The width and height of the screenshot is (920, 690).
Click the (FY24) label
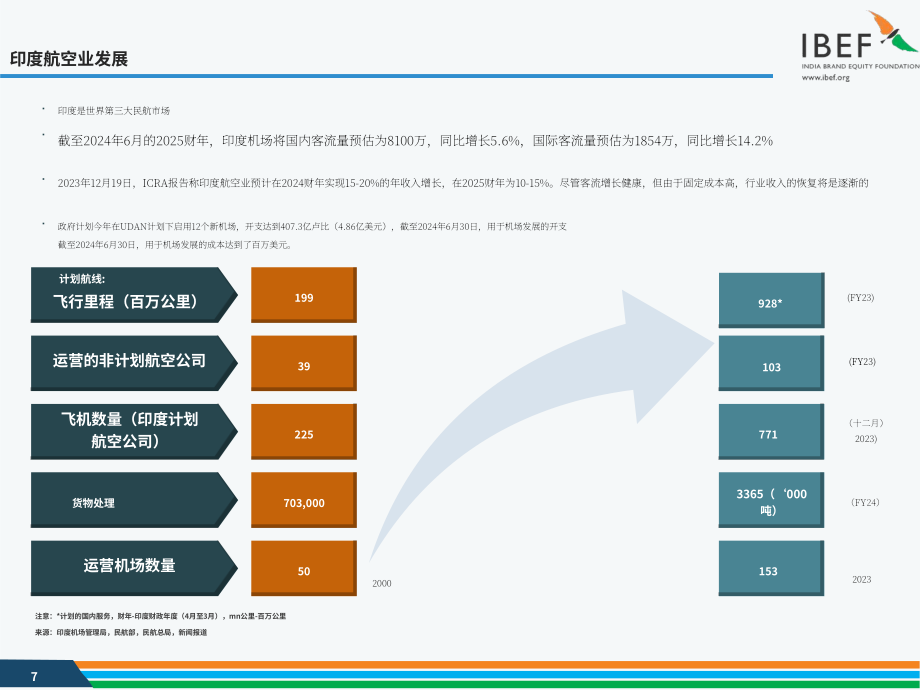(x=865, y=502)
